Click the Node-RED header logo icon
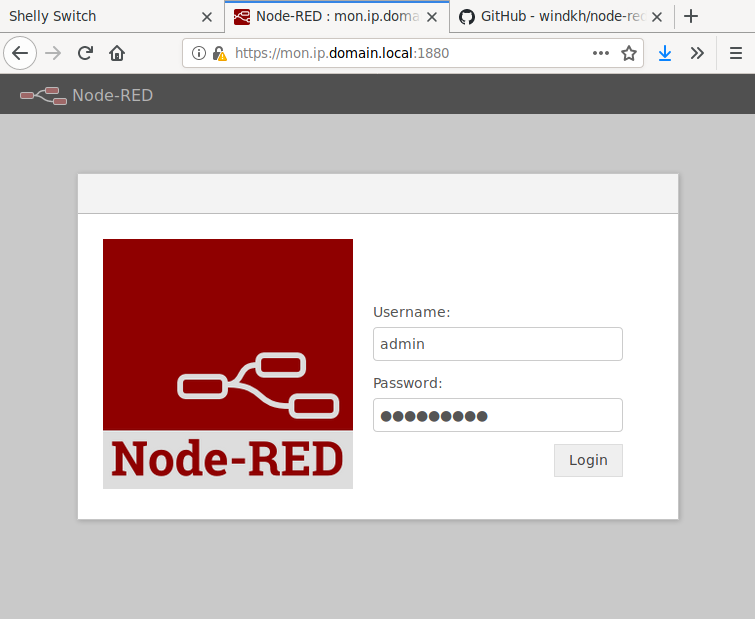The image size is (755, 619). point(43,96)
